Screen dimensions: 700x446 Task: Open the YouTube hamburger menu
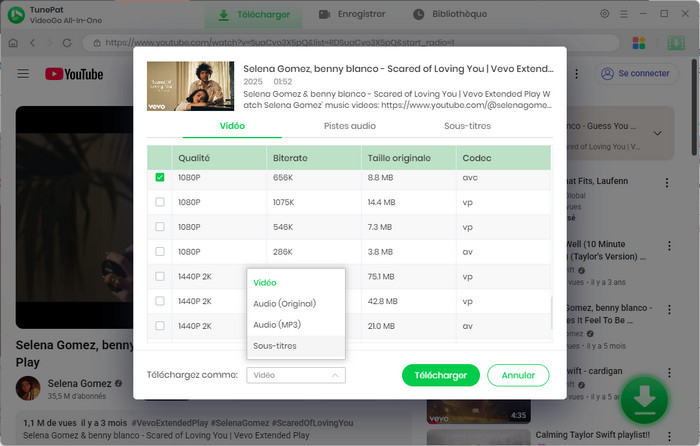pyautogui.click(x=23, y=74)
